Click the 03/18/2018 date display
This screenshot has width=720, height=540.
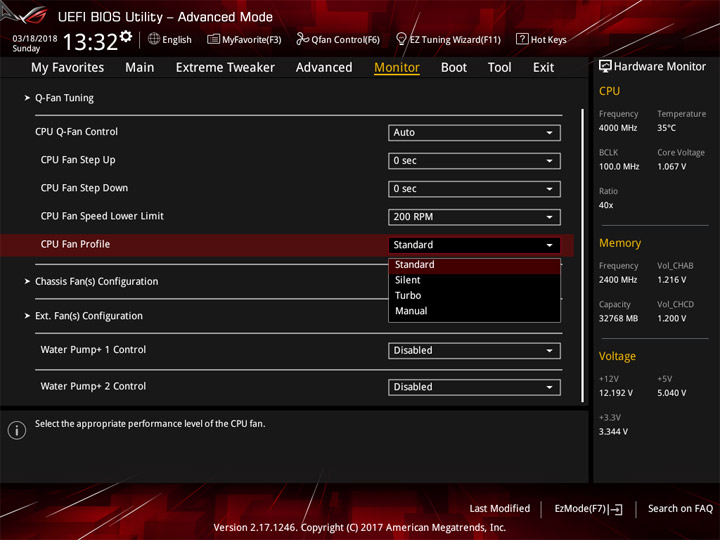point(35,39)
